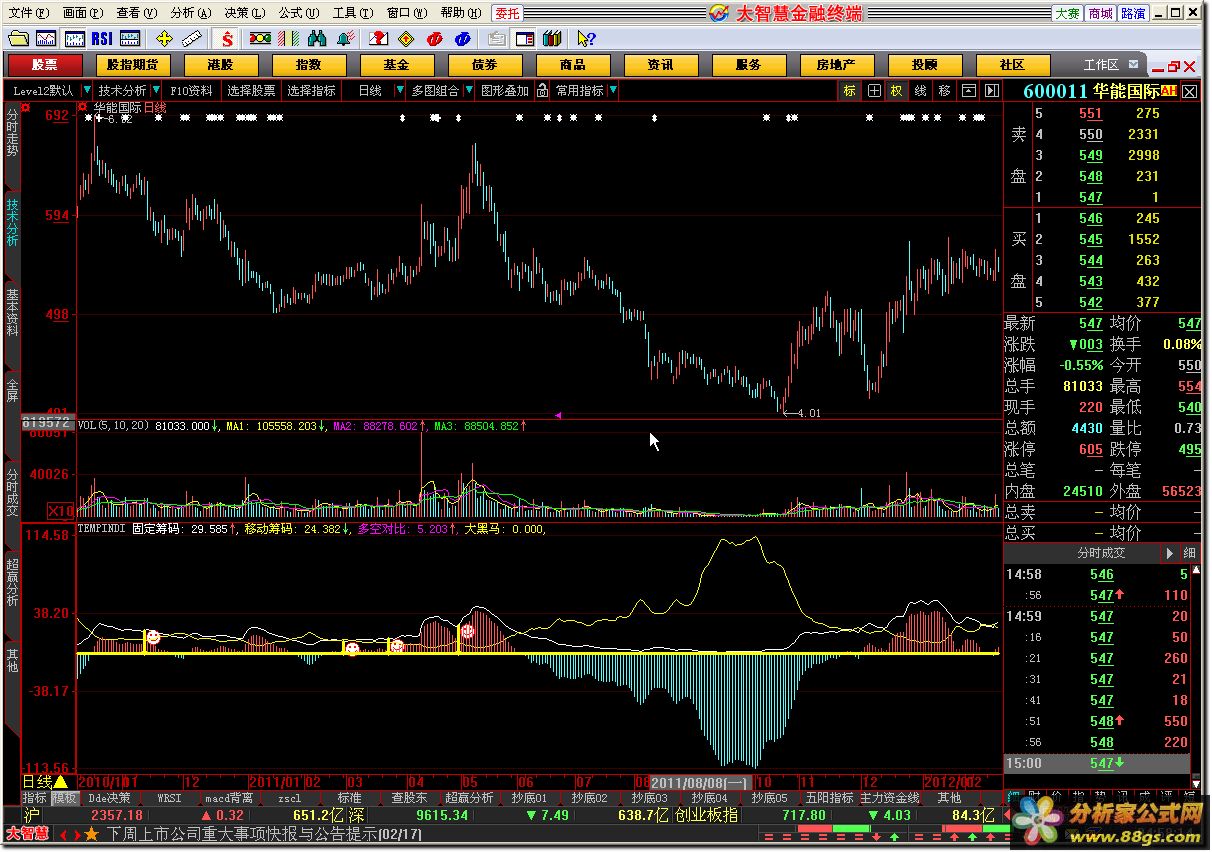Click the RSI indicator toolbar icon

click(101, 39)
